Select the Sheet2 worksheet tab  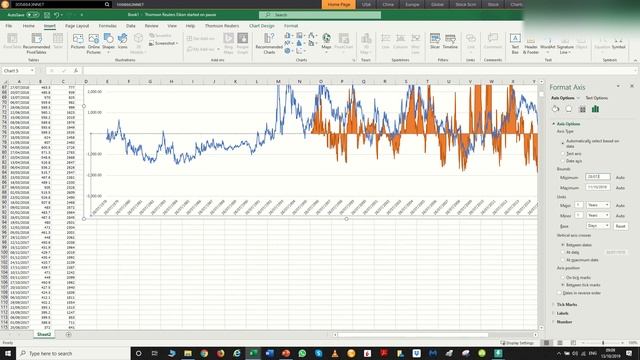(x=44, y=334)
